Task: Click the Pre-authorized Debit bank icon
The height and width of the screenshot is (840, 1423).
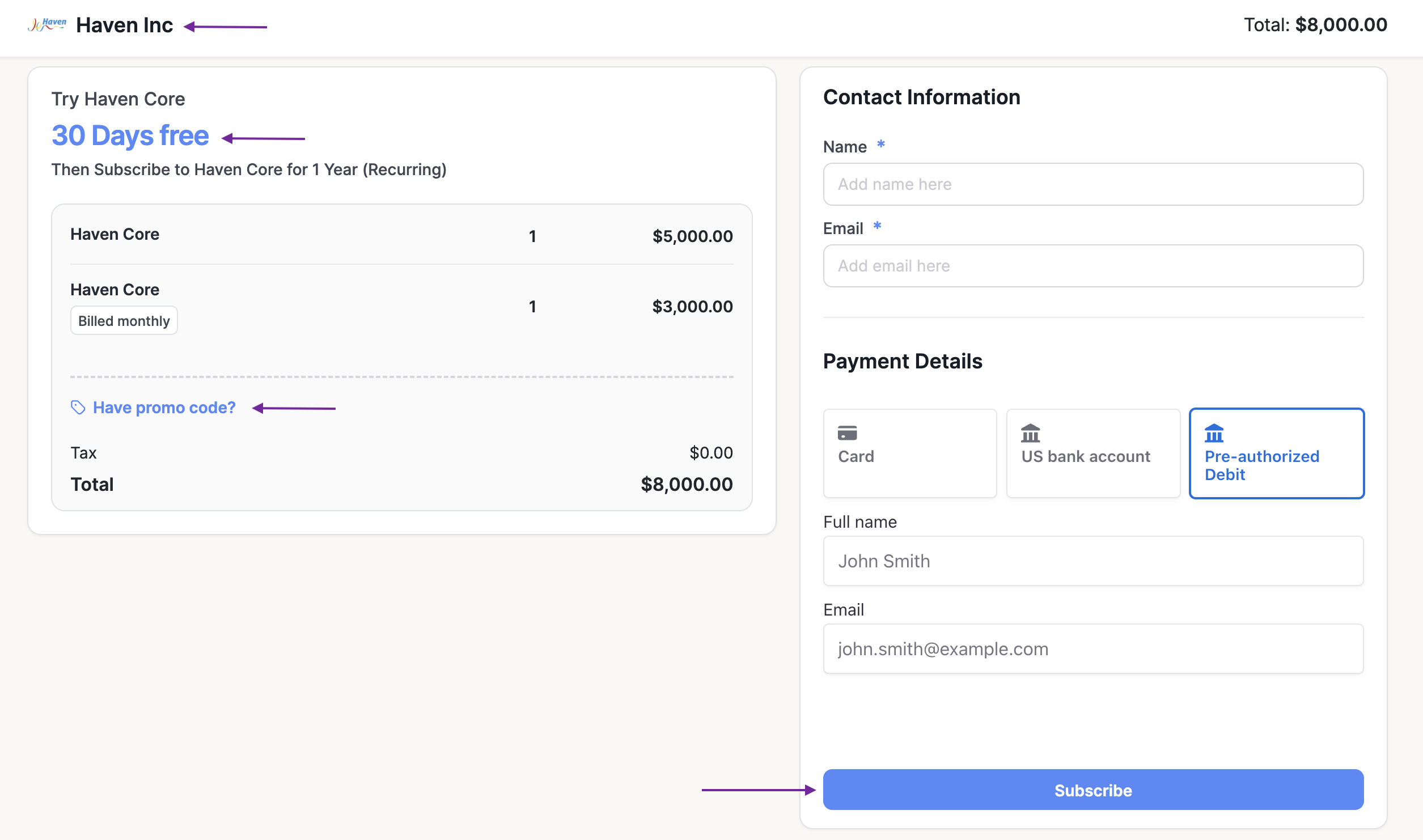Action: pos(1214,433)
